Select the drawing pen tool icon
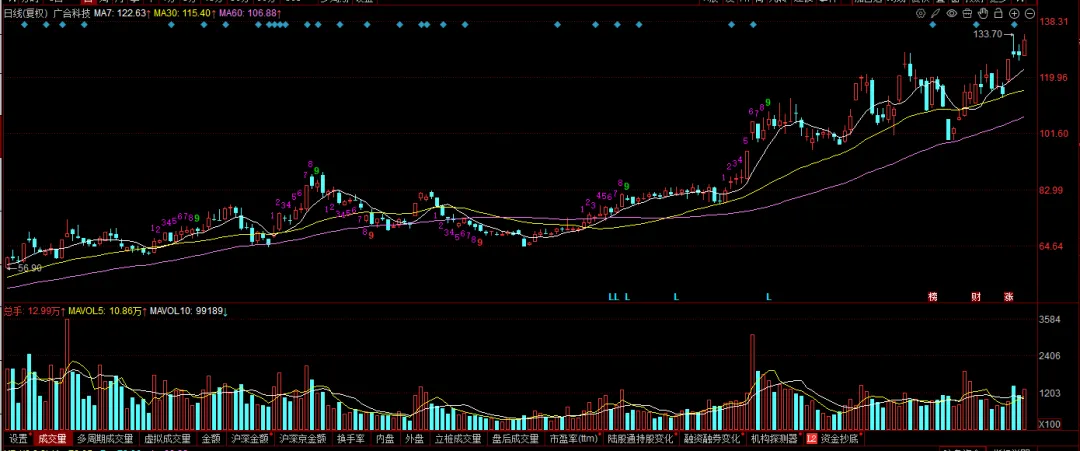The width and height of the screenshot is (1080, 451). coord(936,13)
